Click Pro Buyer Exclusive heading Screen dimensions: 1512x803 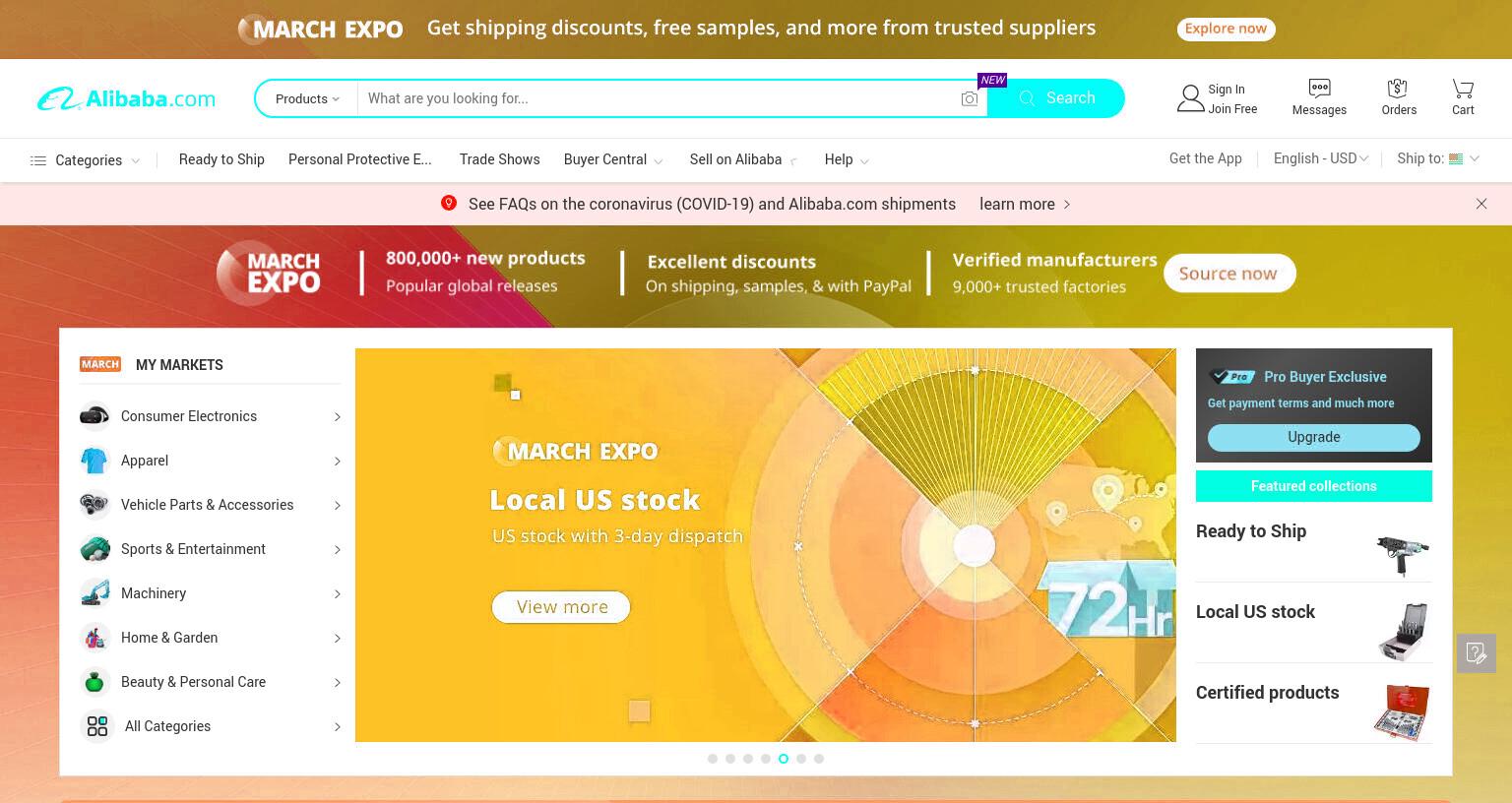[x=1325, y=377]
